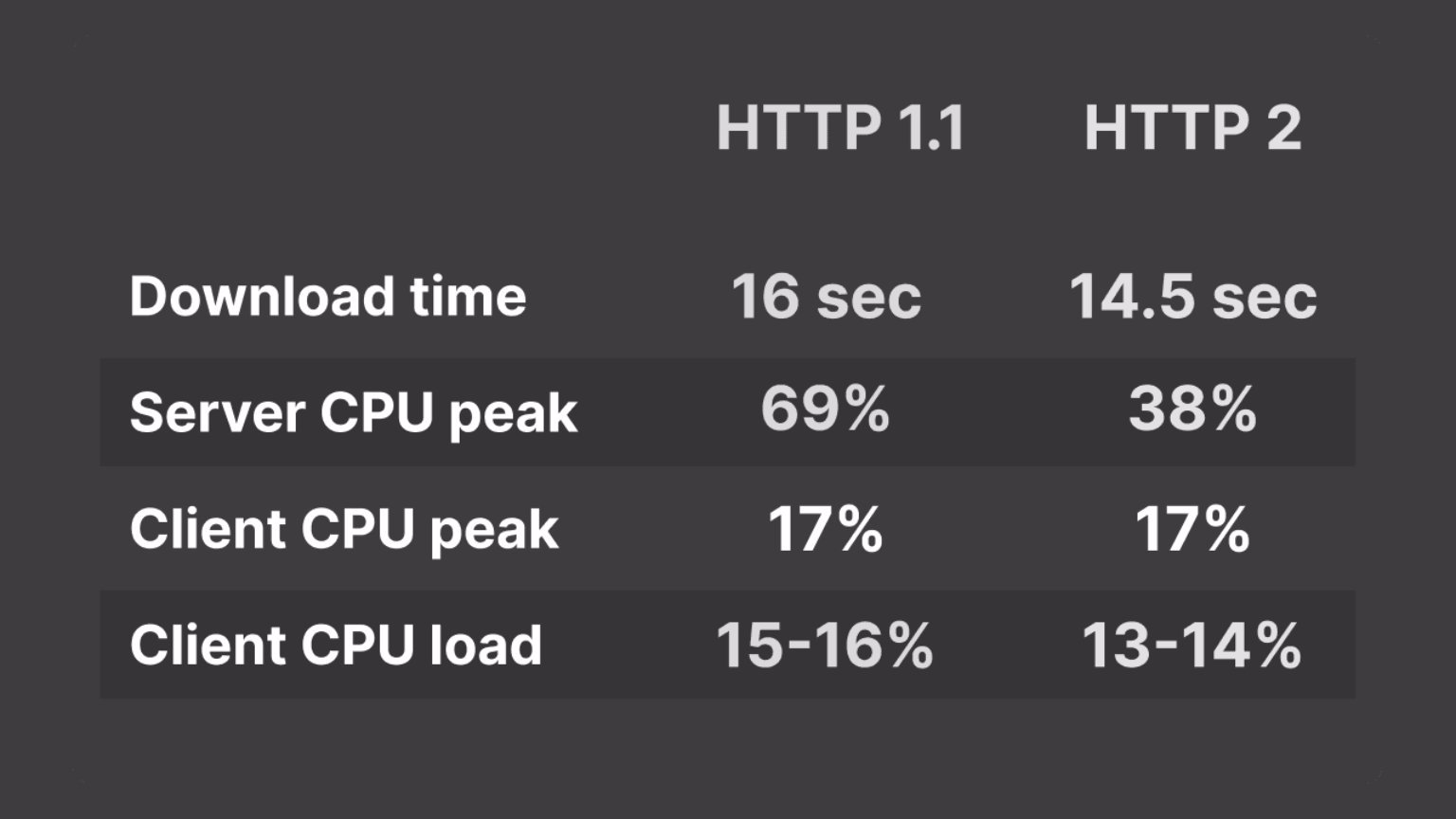Click HTTP 1.1's 17% client peak value
This screenshot has height=819, width=1456.
[826, 529]
